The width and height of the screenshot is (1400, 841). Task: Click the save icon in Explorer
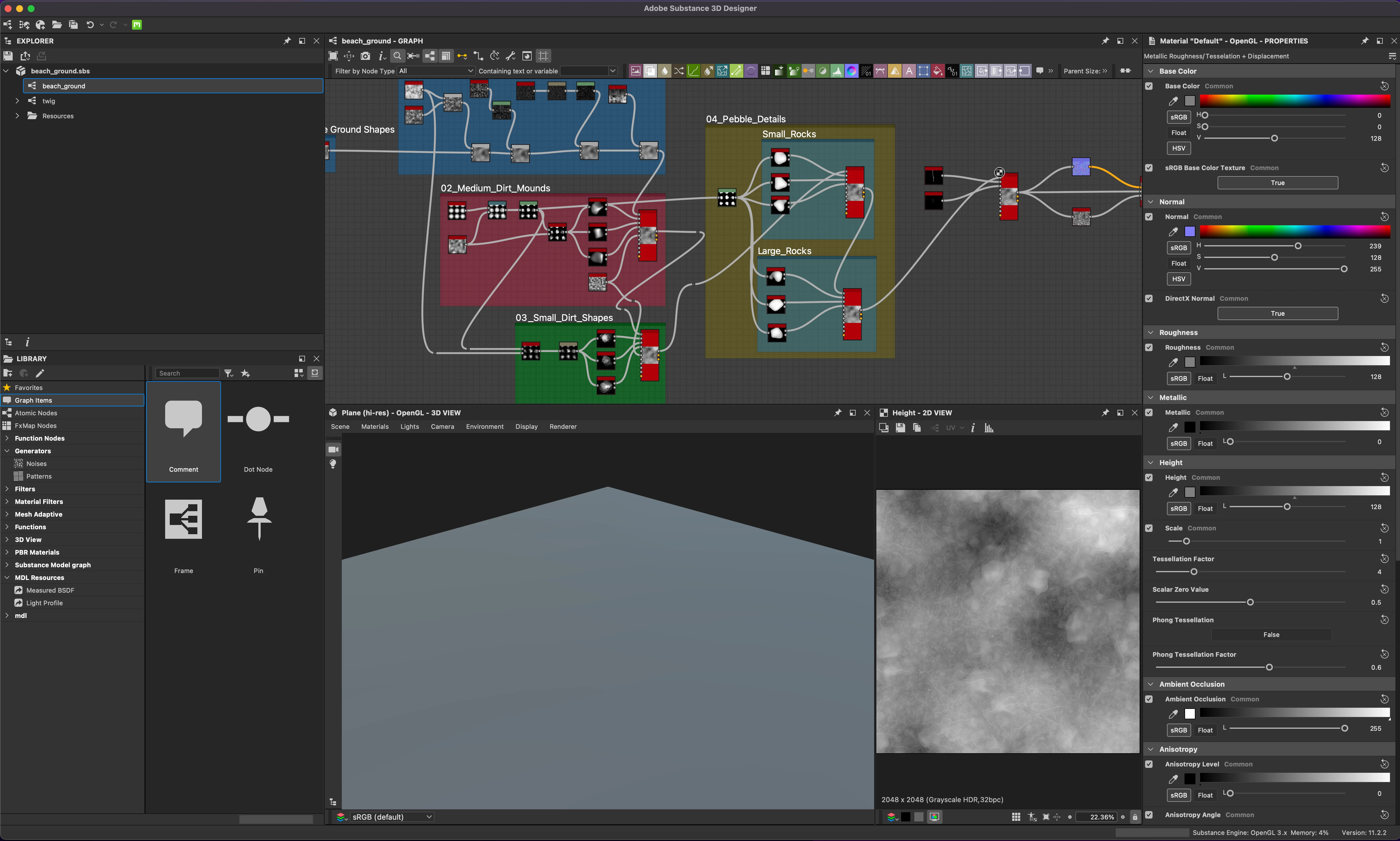(x=8, y=56)
